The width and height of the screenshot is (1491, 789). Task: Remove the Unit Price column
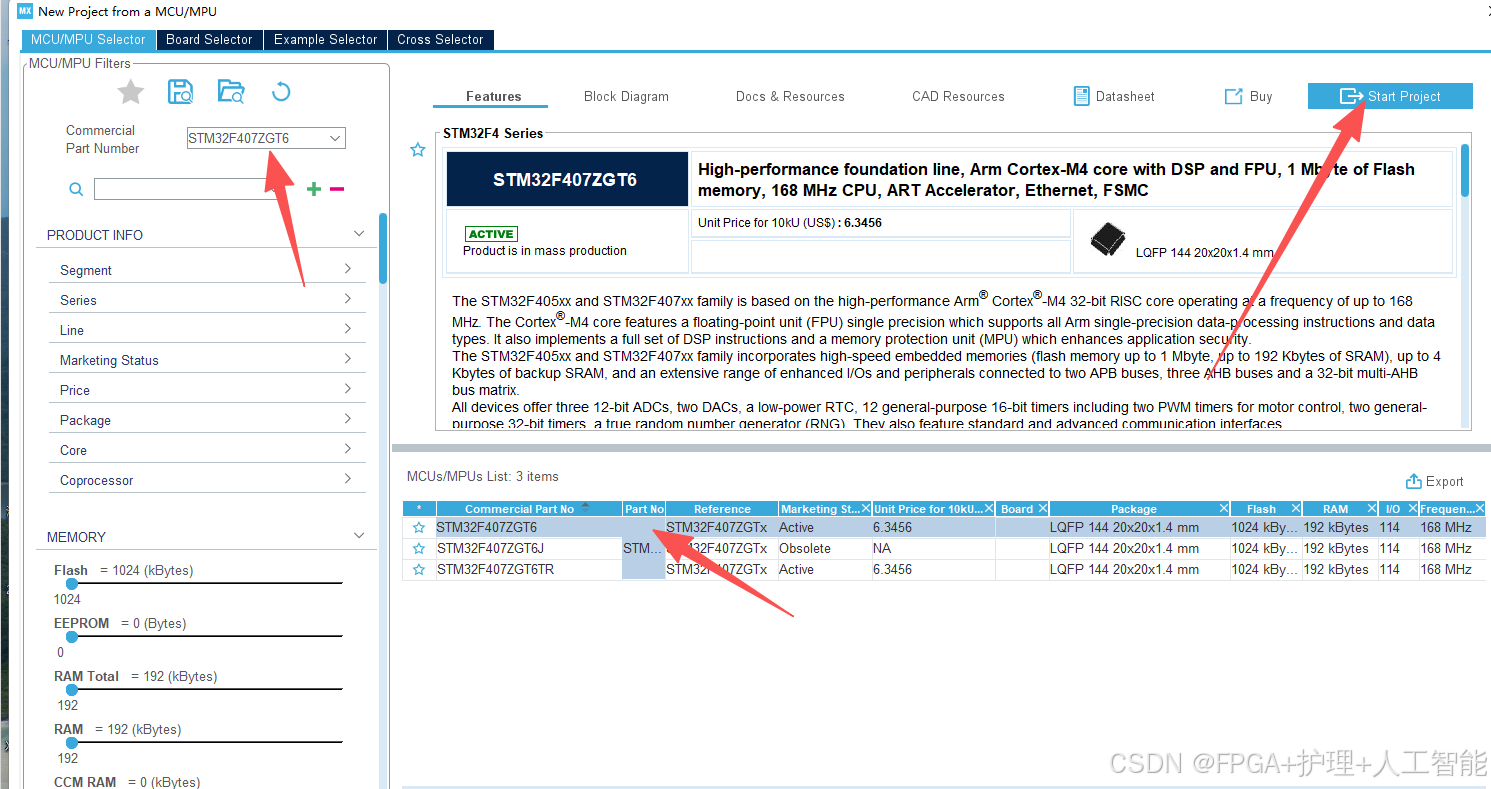click(989, 509)
